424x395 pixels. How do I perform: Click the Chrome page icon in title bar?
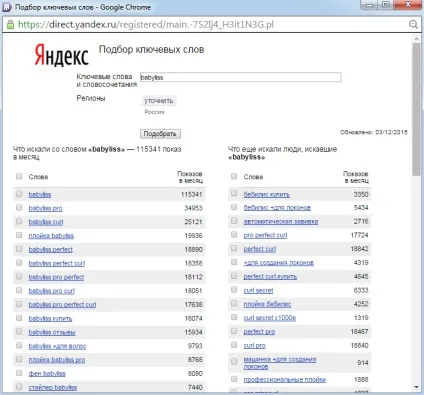pos(7,7)
